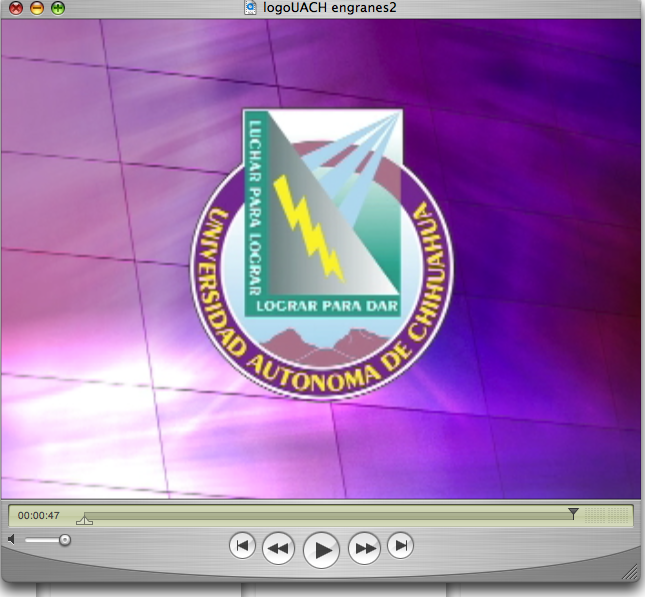Click the UACH logo in the video frame
The image size is (645, 597).
point(322,254)
